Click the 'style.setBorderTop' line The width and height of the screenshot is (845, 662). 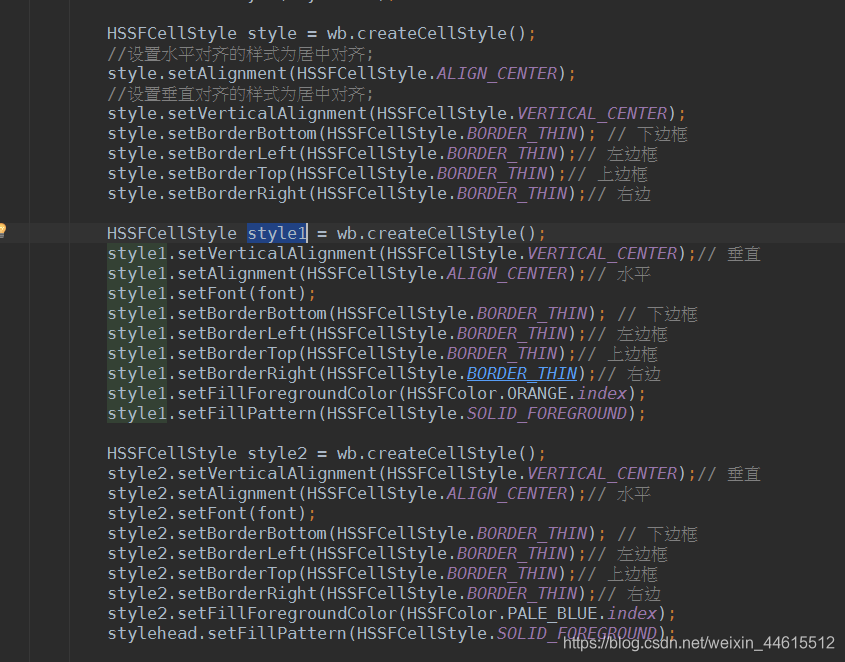pos(377,173)
